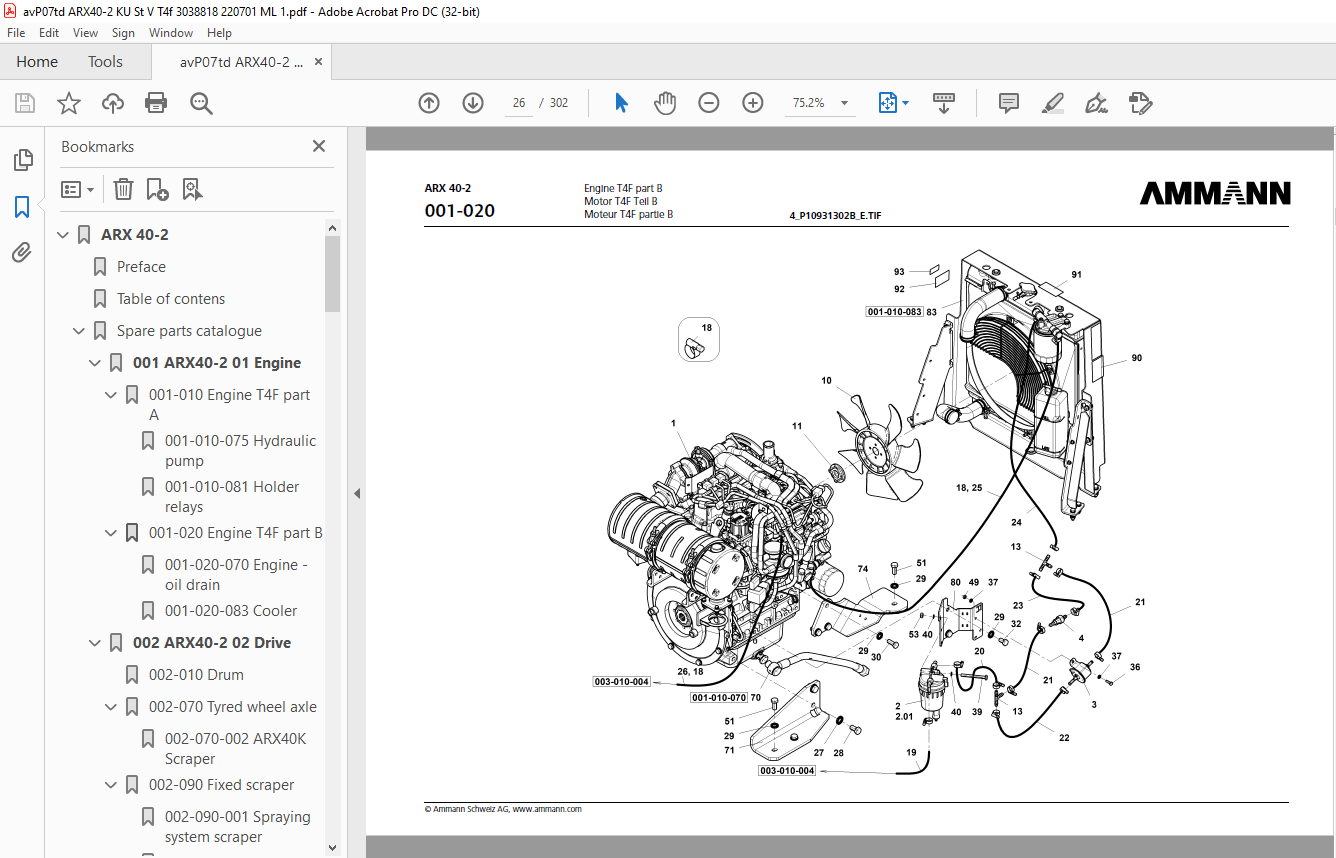Open the Help menu
The image size is (1336, 858).
219,33
